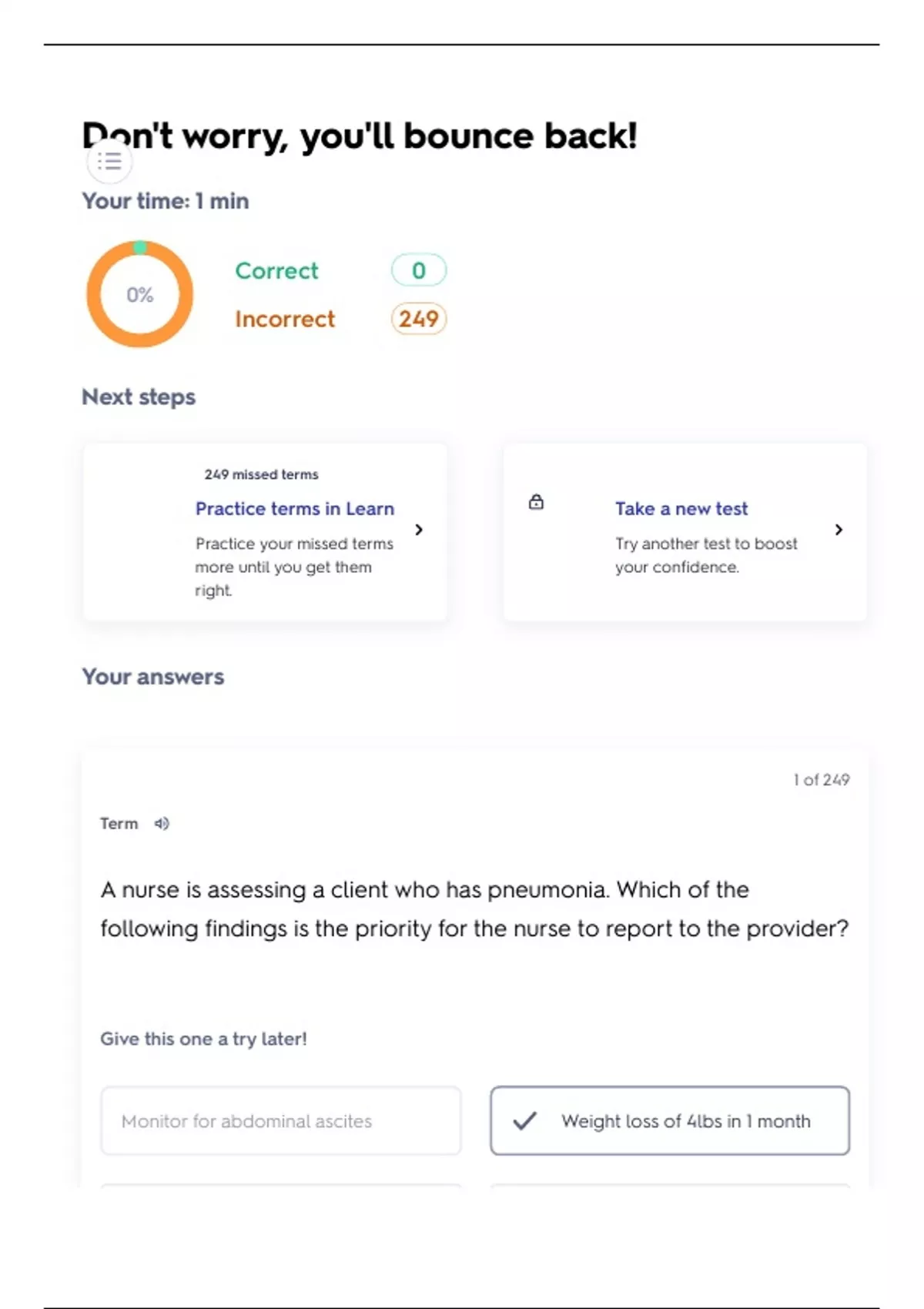Click the checkmark icon beside Weight loss answer
Image resolution: width=924 pixels, height=1309 pixels.
[x=525, y=1121]
